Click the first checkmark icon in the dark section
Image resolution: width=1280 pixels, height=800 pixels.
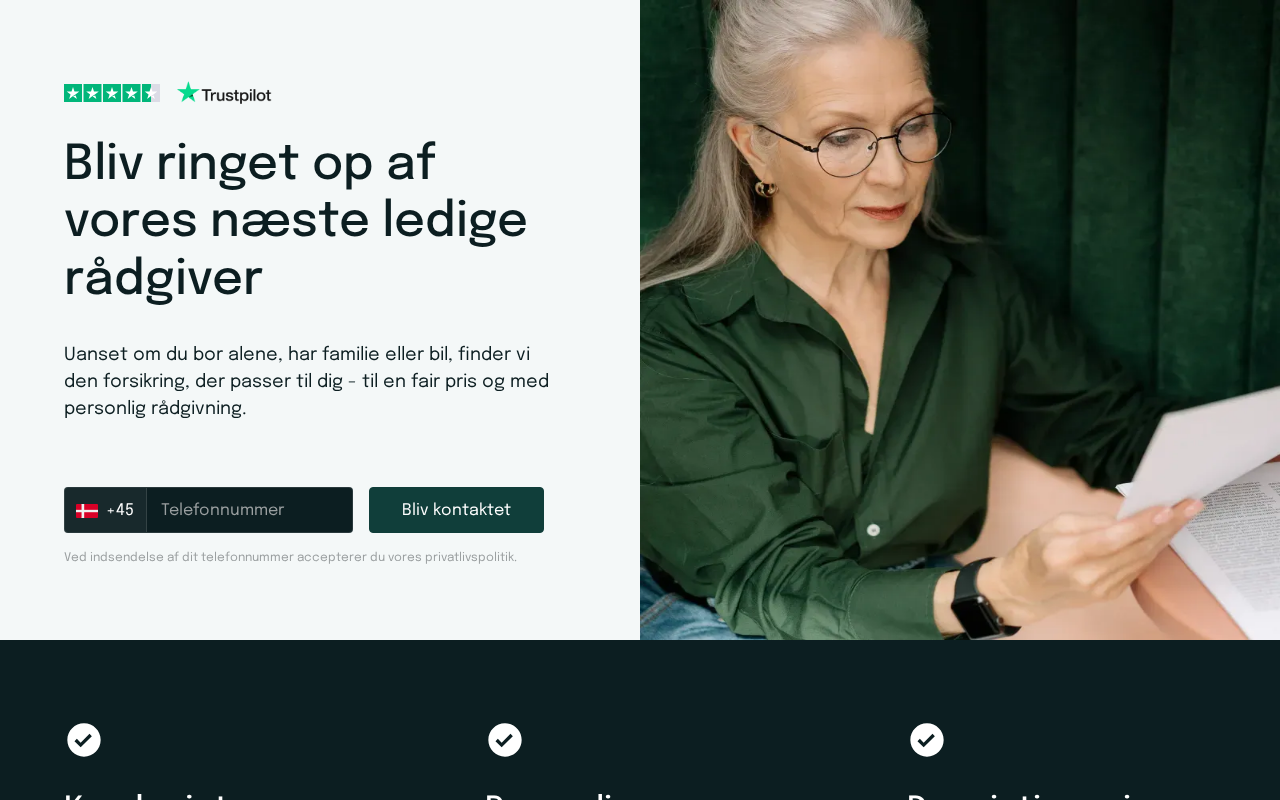[x=84, y=740]
